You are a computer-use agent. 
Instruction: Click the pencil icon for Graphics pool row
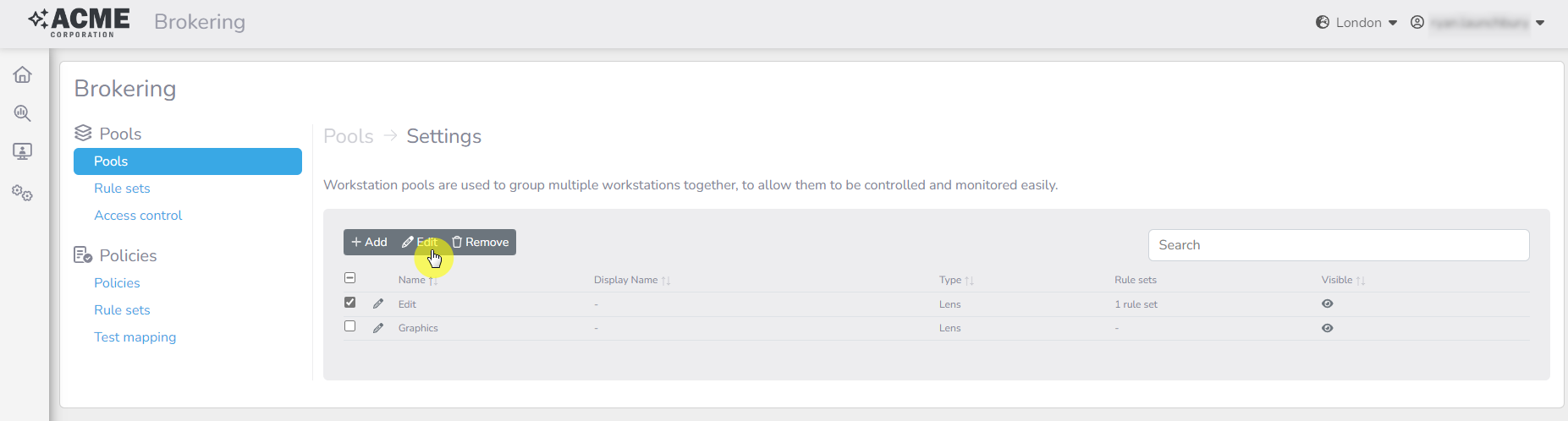[378, 328]
